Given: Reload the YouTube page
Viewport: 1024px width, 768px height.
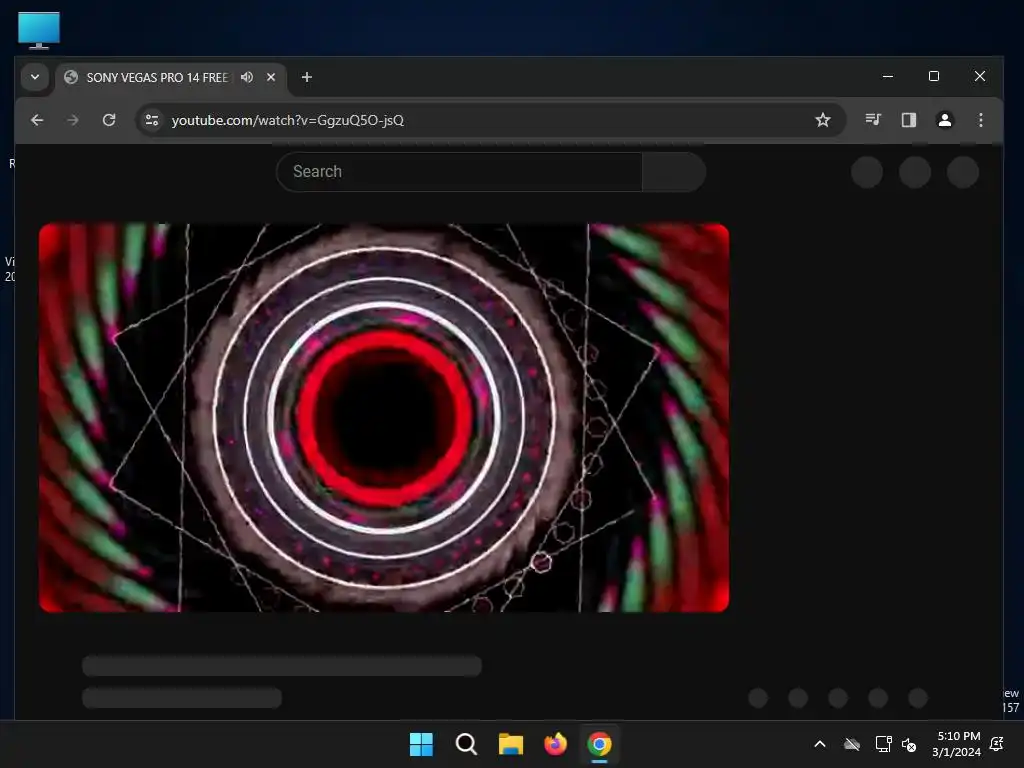Looking at the screenshot, I should (x=109, y=120).
